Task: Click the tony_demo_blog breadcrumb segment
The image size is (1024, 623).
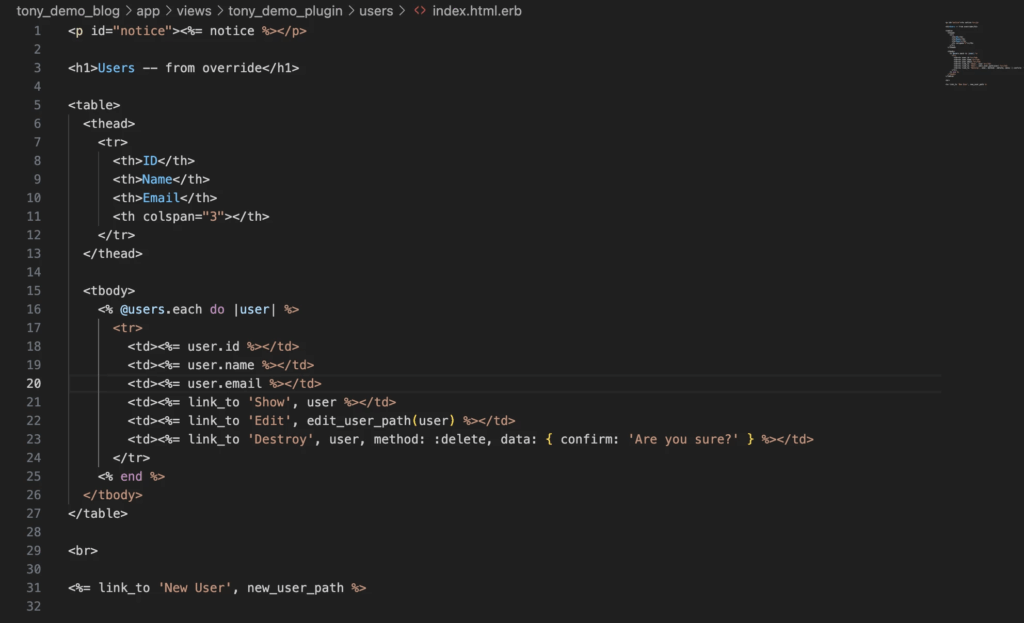Action: tap(68, 11)
